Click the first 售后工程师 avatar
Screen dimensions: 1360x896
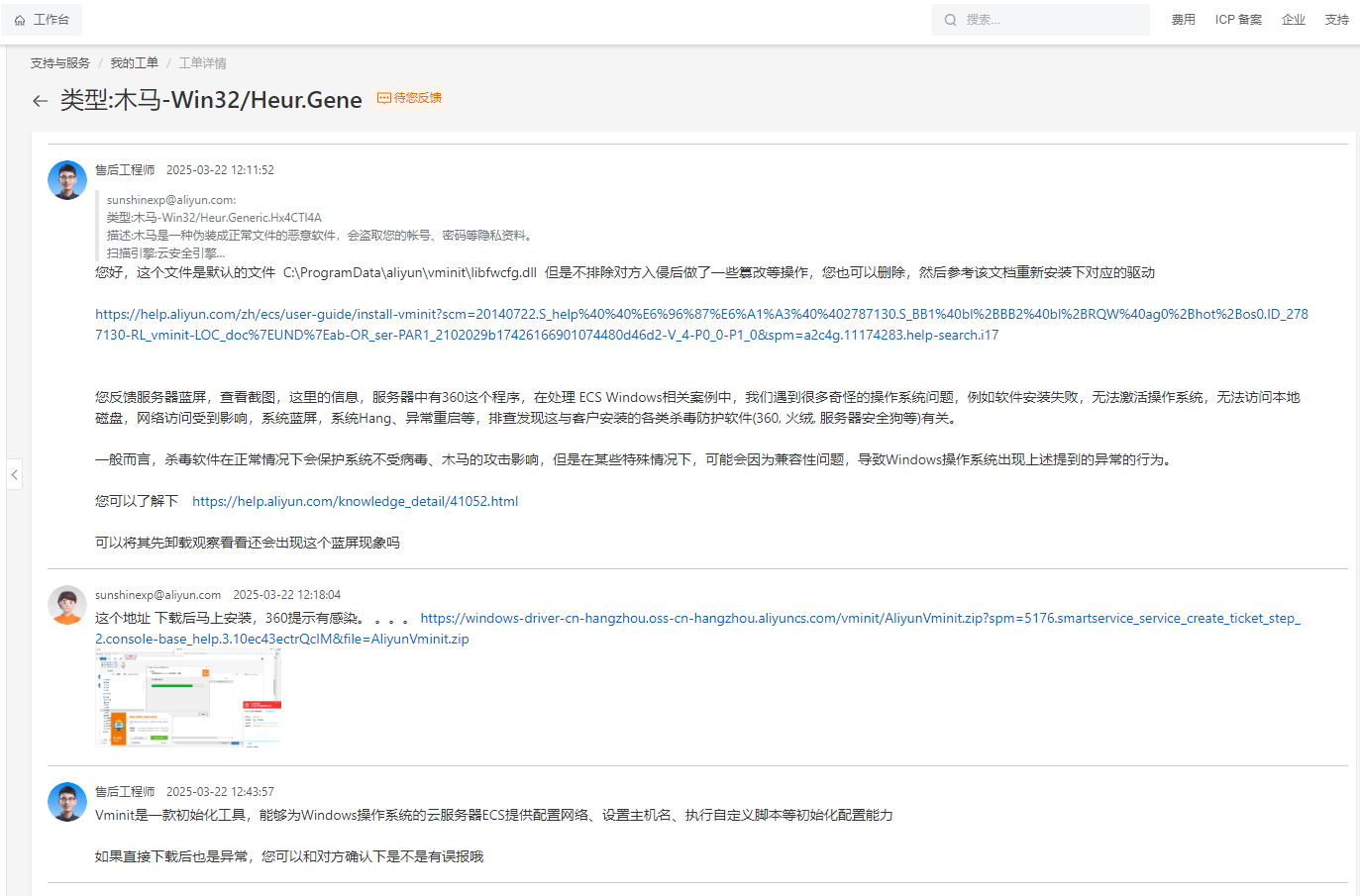67,180
